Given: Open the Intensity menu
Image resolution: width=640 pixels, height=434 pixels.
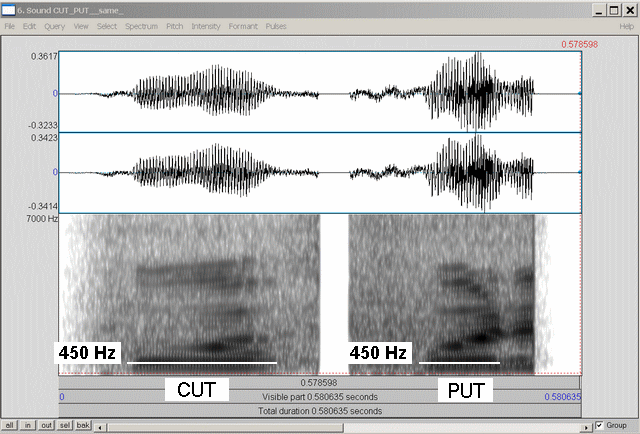Looking at the screenshot, I should pos(206,25).
